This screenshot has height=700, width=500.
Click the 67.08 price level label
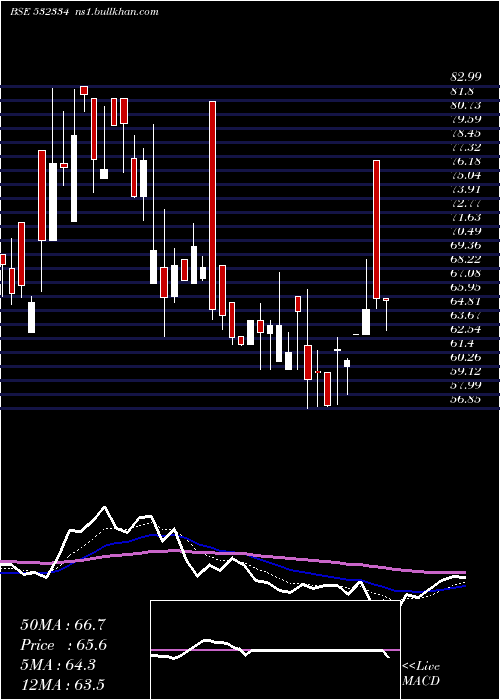coord(466,273)
